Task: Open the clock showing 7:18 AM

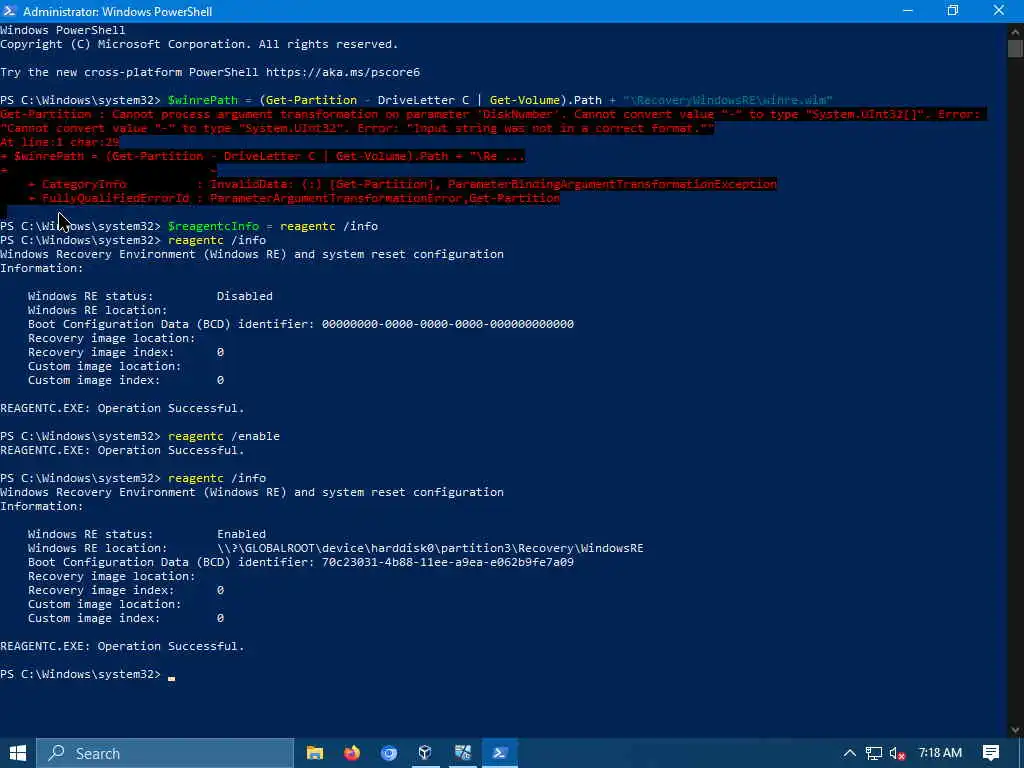Action: tap(940, 753)
